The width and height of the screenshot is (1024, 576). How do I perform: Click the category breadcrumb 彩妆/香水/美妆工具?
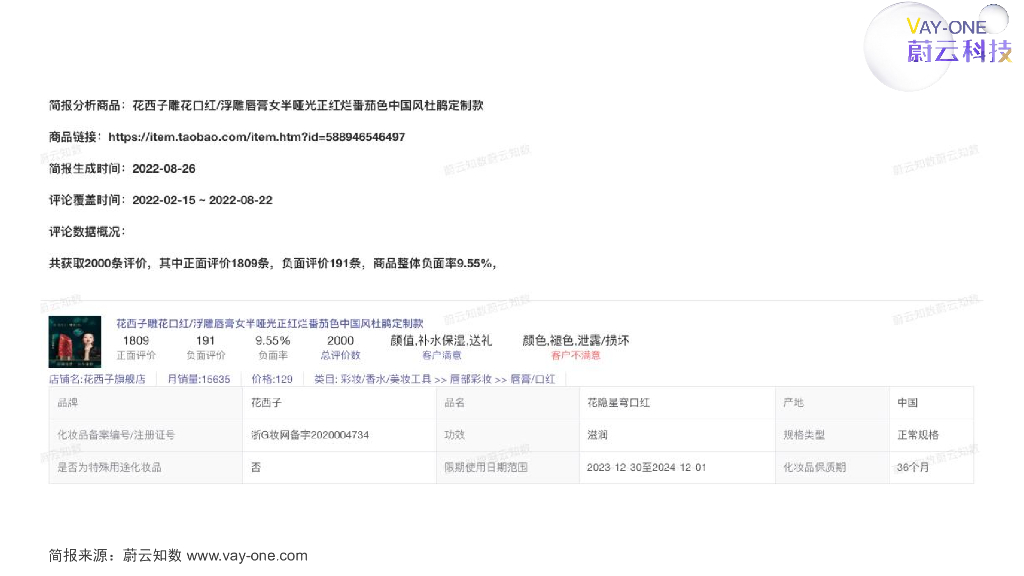(385, 379)
